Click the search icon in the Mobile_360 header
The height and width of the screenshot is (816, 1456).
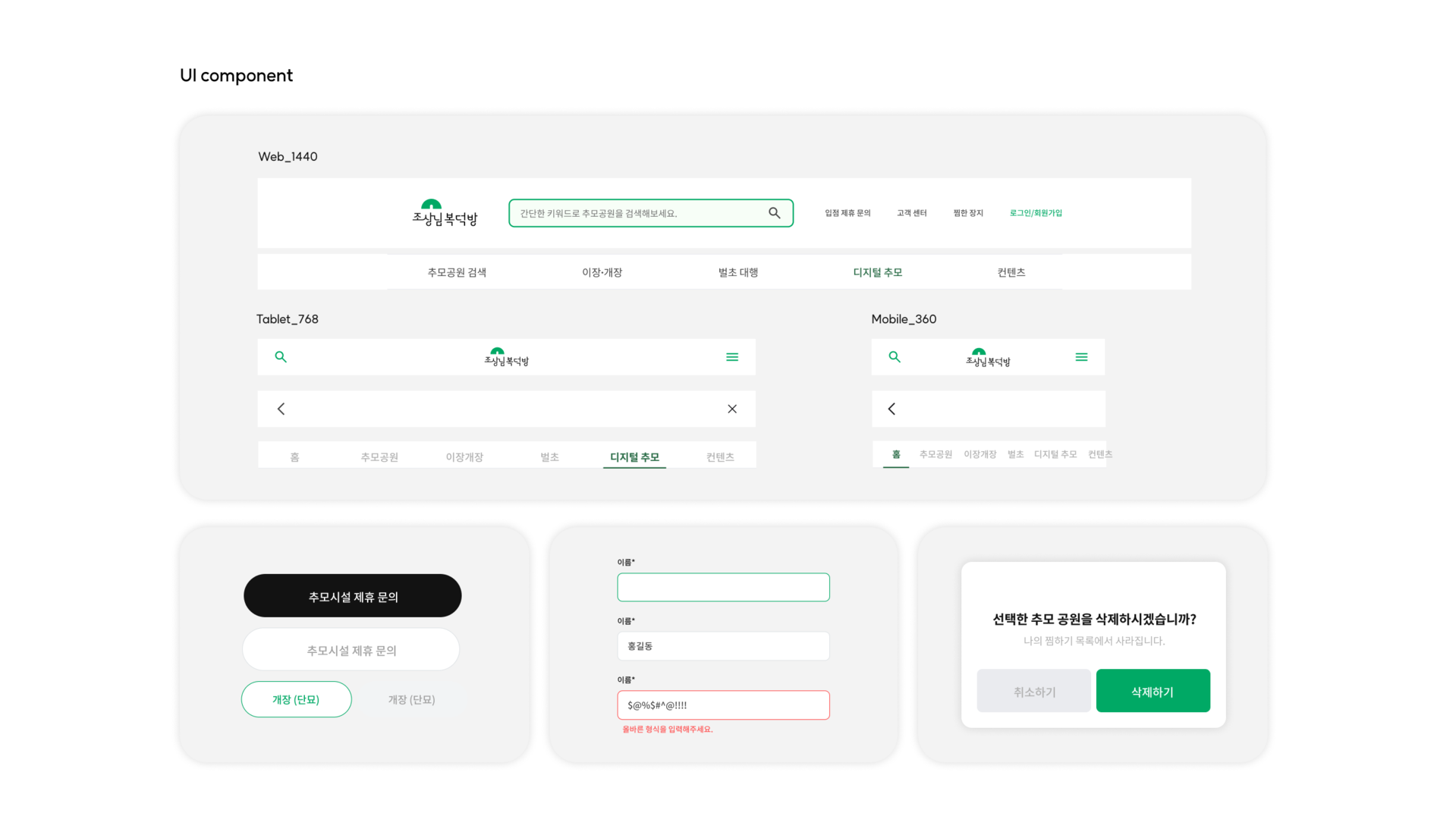click(x=895, y=356)
